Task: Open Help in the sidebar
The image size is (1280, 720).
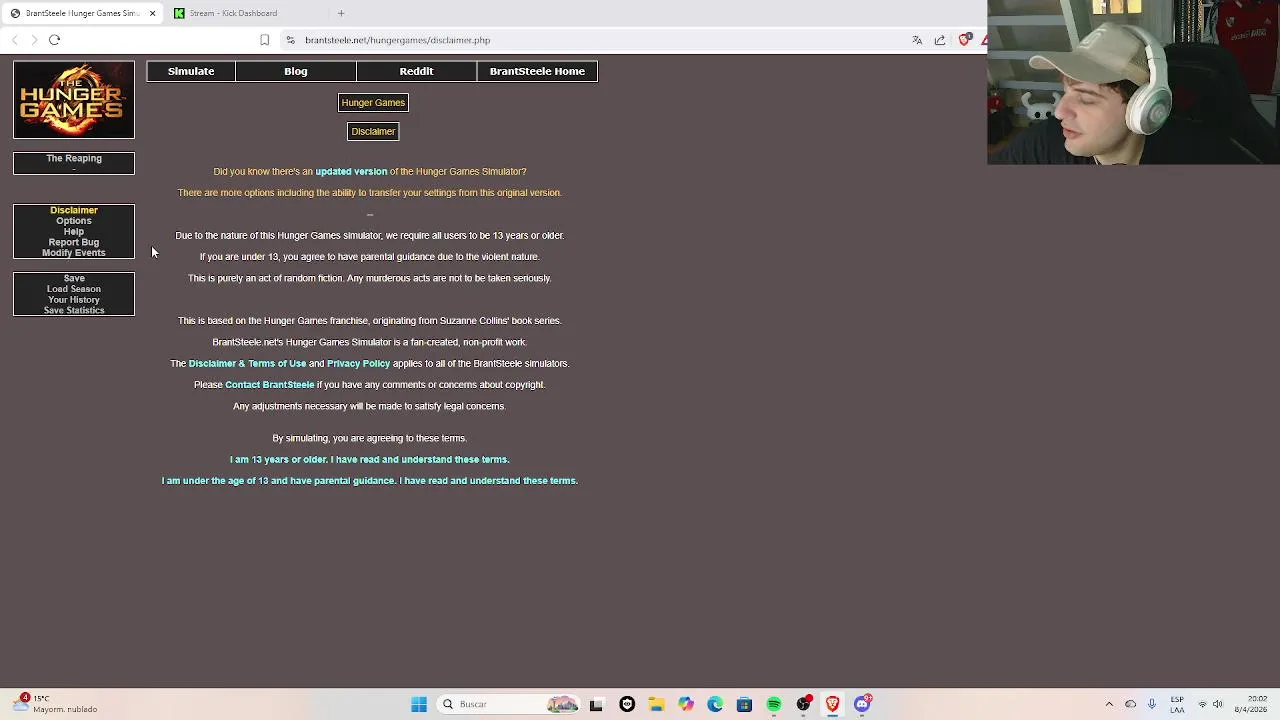Action: click(x=74, y=231)
